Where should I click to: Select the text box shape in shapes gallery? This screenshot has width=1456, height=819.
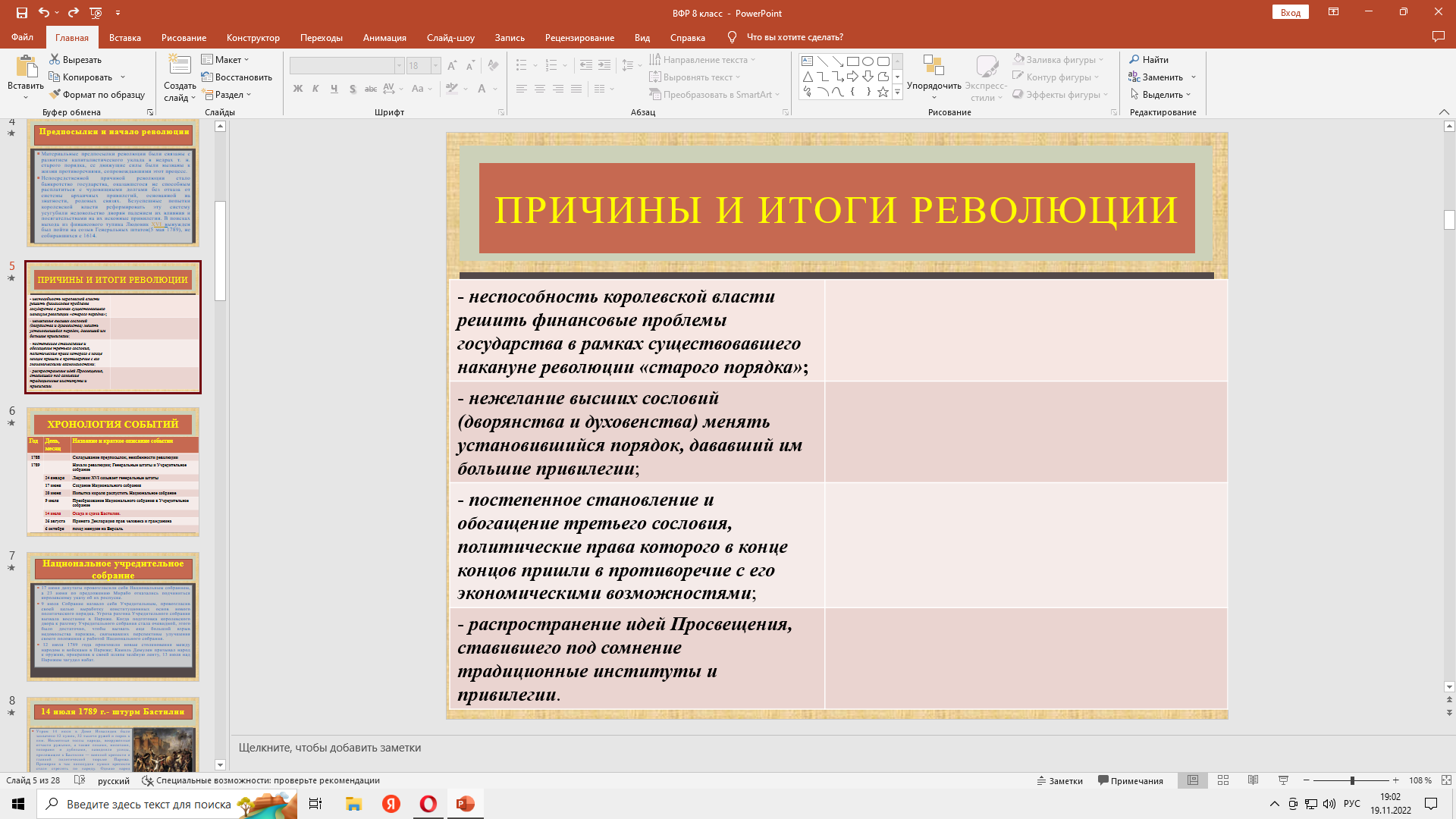(808, 61)
